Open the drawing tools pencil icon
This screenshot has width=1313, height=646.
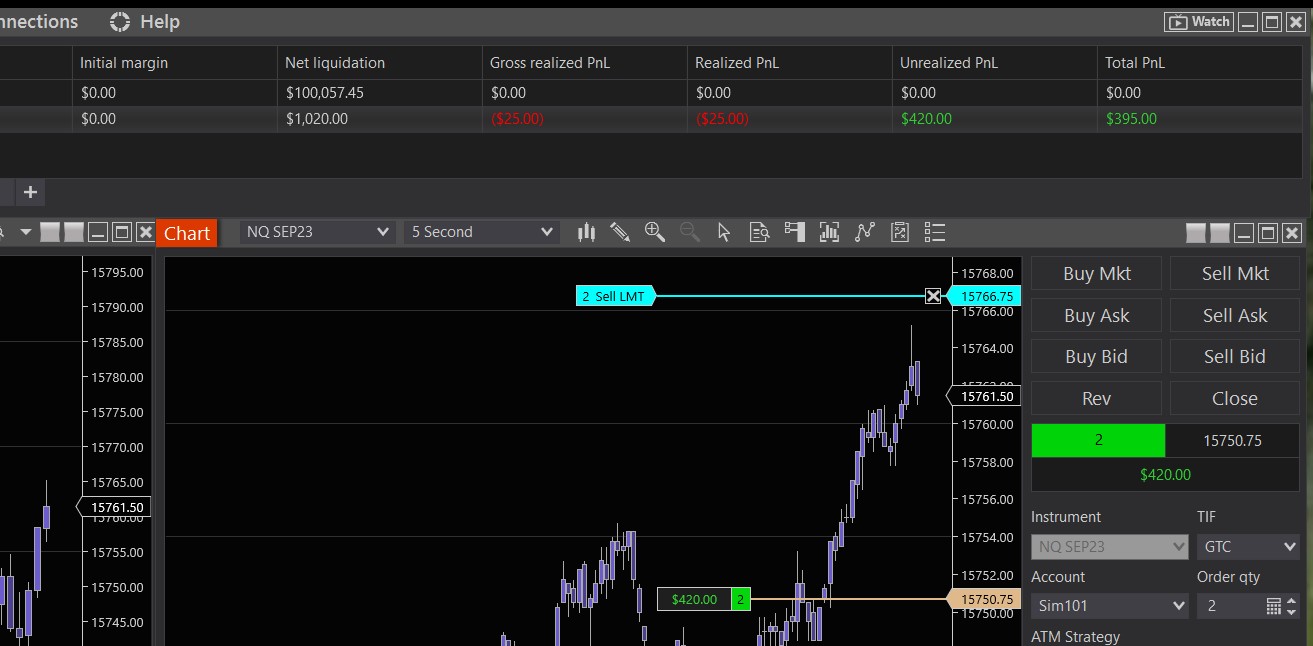coord(620,232)
